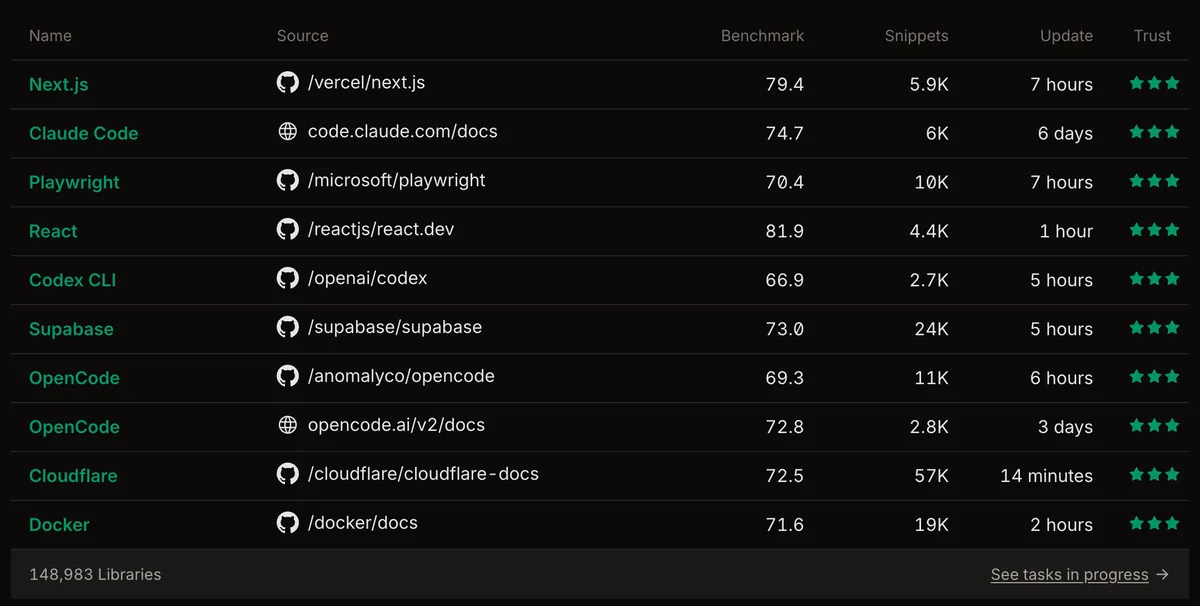Click the 81.9 benchmark value
This screenshot has height=606, width=1200.
pos(785,231)
